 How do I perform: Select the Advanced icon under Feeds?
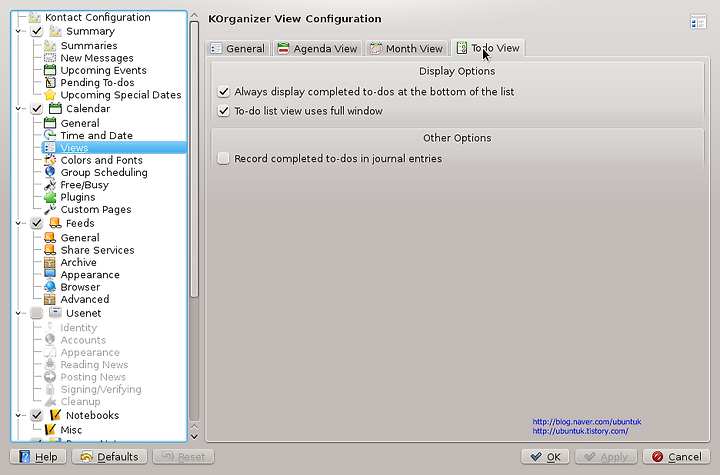[x=50, y=299]
